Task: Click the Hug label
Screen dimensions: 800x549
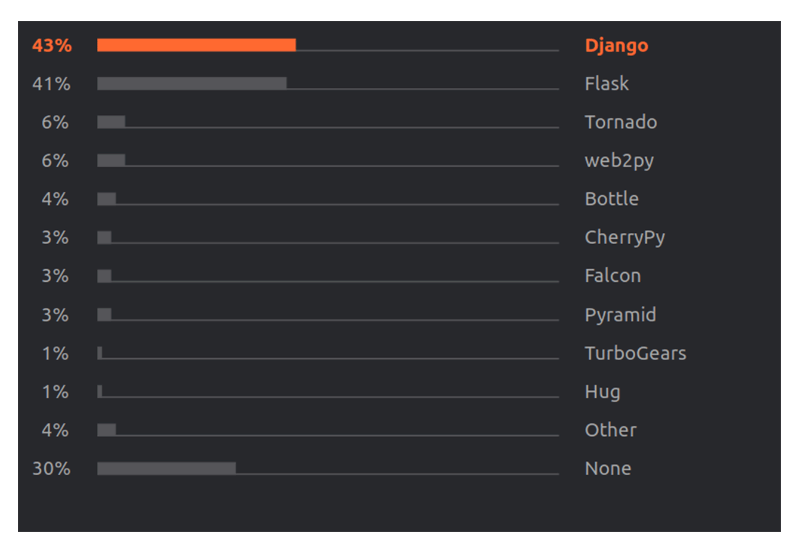Action: (x=602, y=392)
